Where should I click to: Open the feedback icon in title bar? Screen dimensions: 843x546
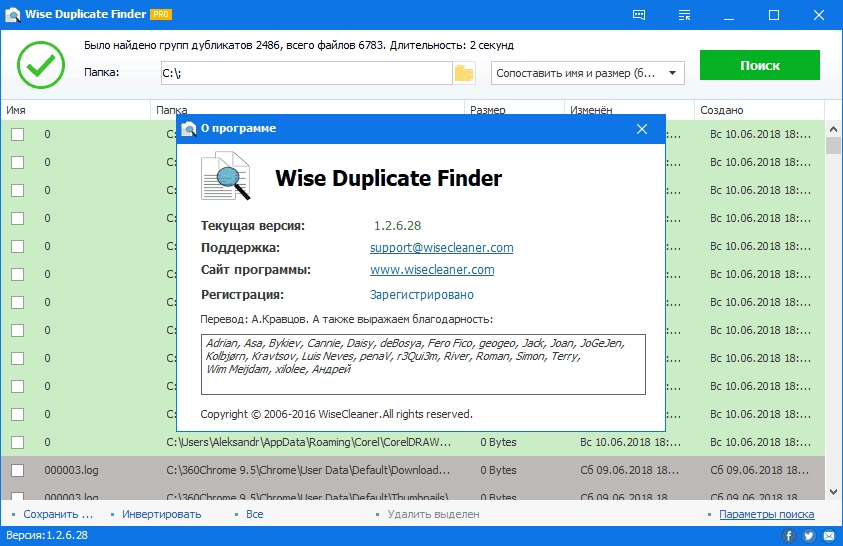(639, 15)
